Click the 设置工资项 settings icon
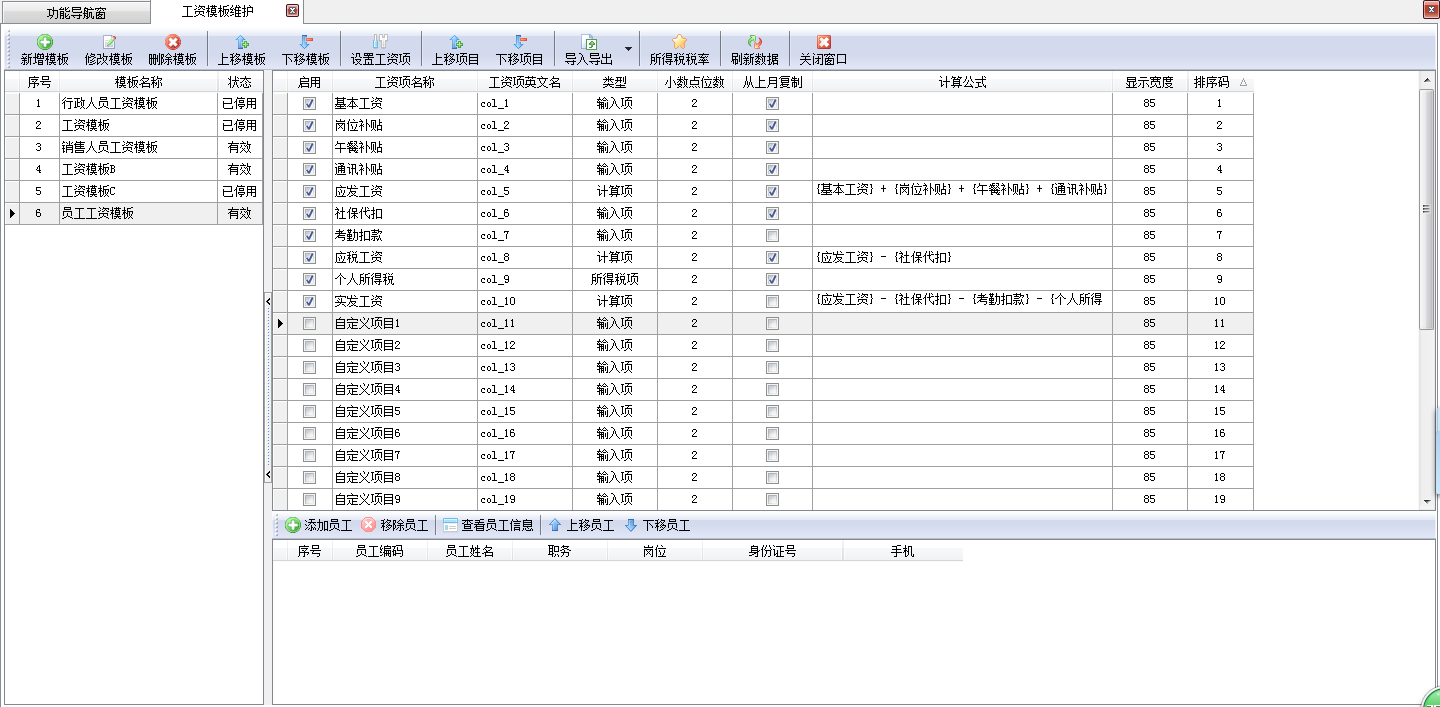 point(380,42)
